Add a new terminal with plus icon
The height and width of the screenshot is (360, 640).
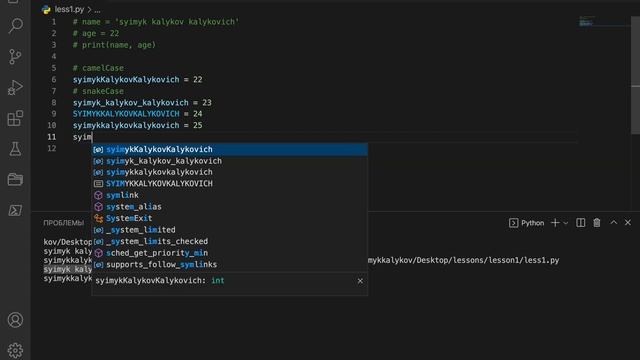tap(555, 223)
